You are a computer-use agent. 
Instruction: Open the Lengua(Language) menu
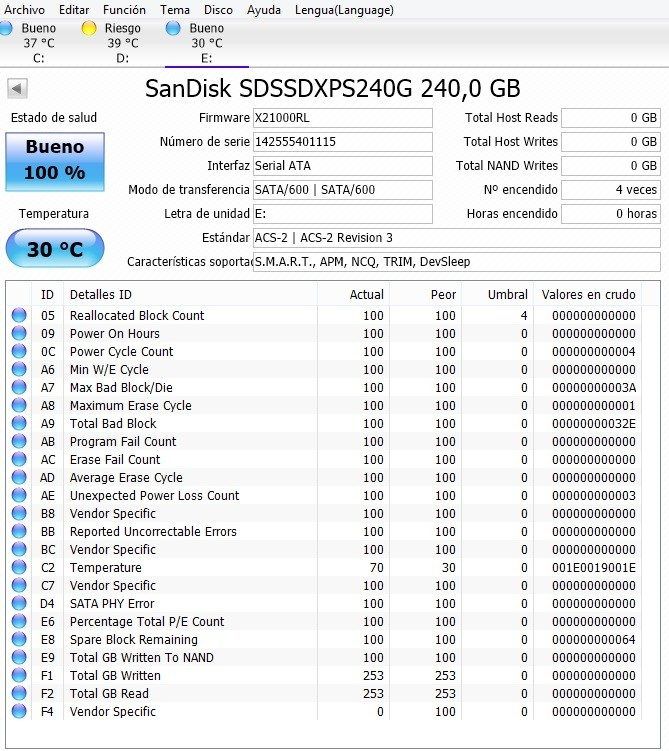tap(344, 10)
